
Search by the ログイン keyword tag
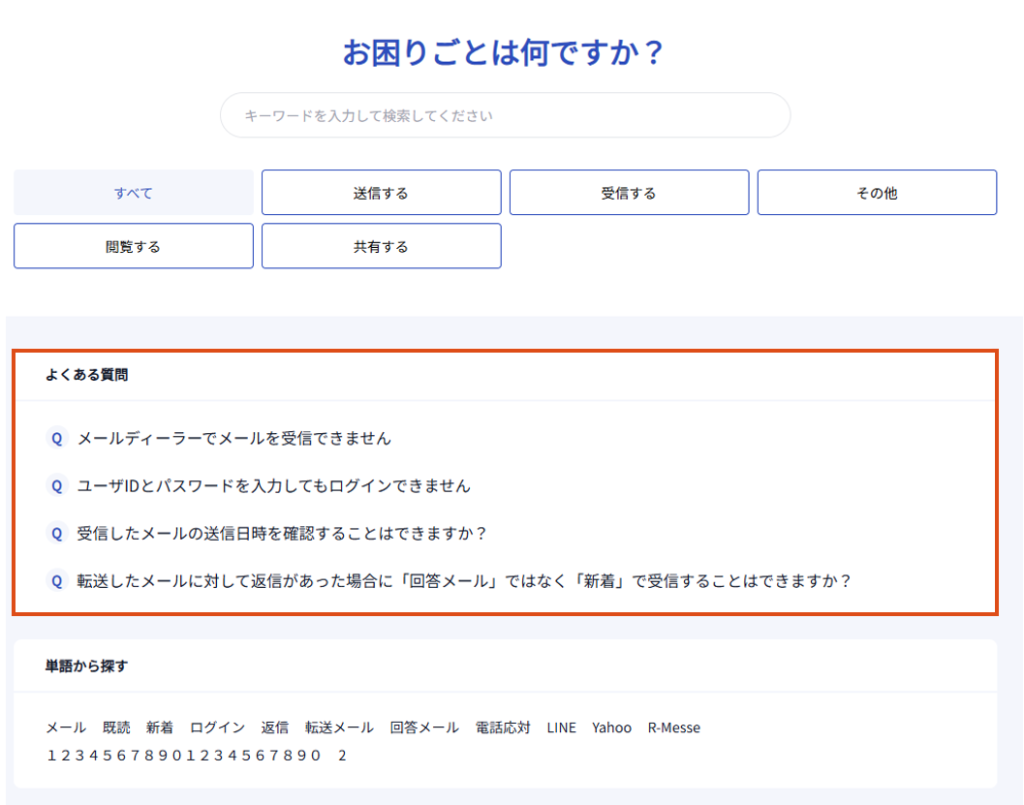[217, 727]
